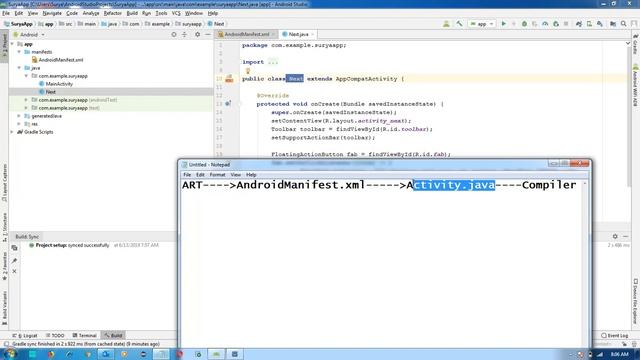Open Build panel settings gear

[x=615, y=236]
